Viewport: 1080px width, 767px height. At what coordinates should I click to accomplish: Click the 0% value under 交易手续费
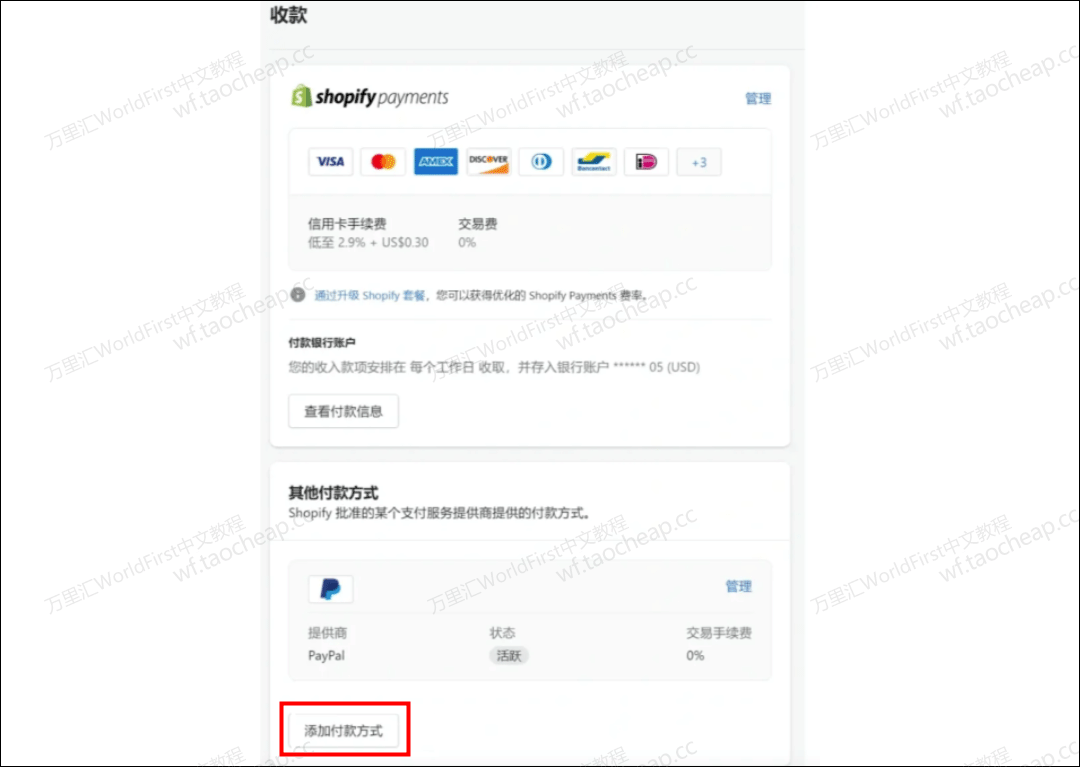[x=695, y=655]
